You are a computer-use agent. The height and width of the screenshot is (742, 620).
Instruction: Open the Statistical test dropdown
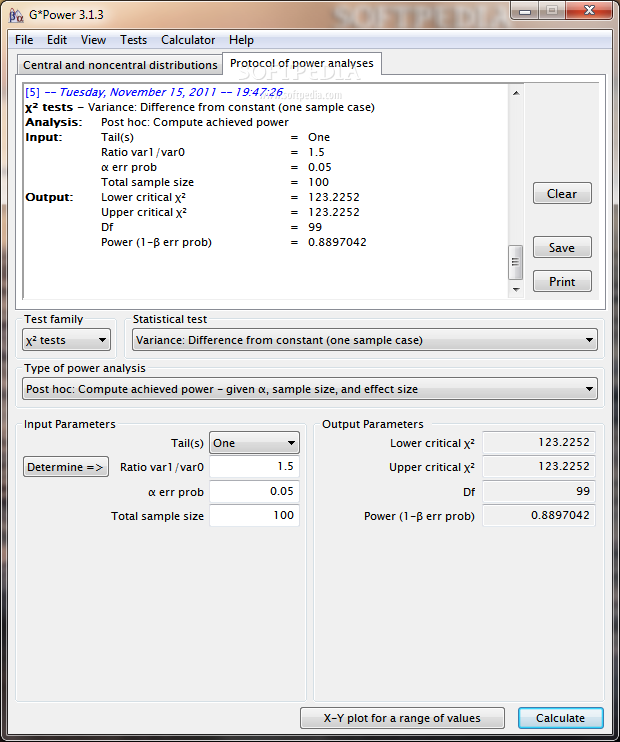364,340
